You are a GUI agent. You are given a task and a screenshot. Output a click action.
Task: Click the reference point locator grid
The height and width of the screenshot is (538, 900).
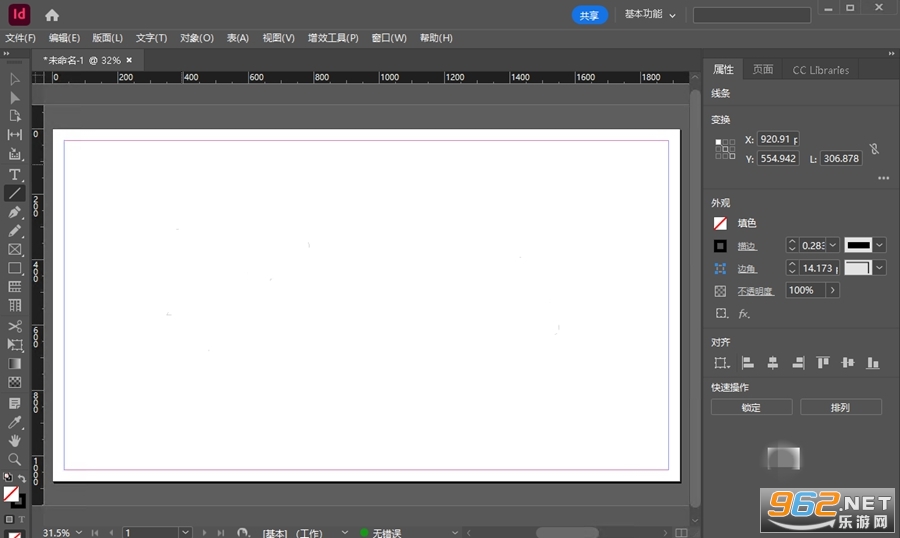pyautogui.click(x=725, y=149)
